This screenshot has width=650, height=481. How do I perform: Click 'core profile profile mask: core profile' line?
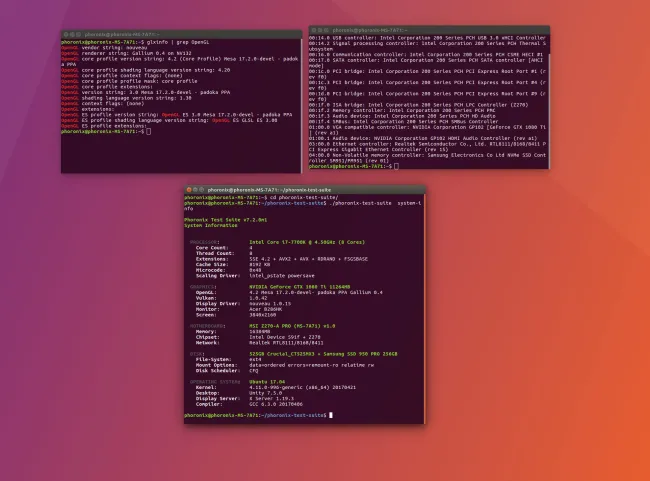coord(129,81)
